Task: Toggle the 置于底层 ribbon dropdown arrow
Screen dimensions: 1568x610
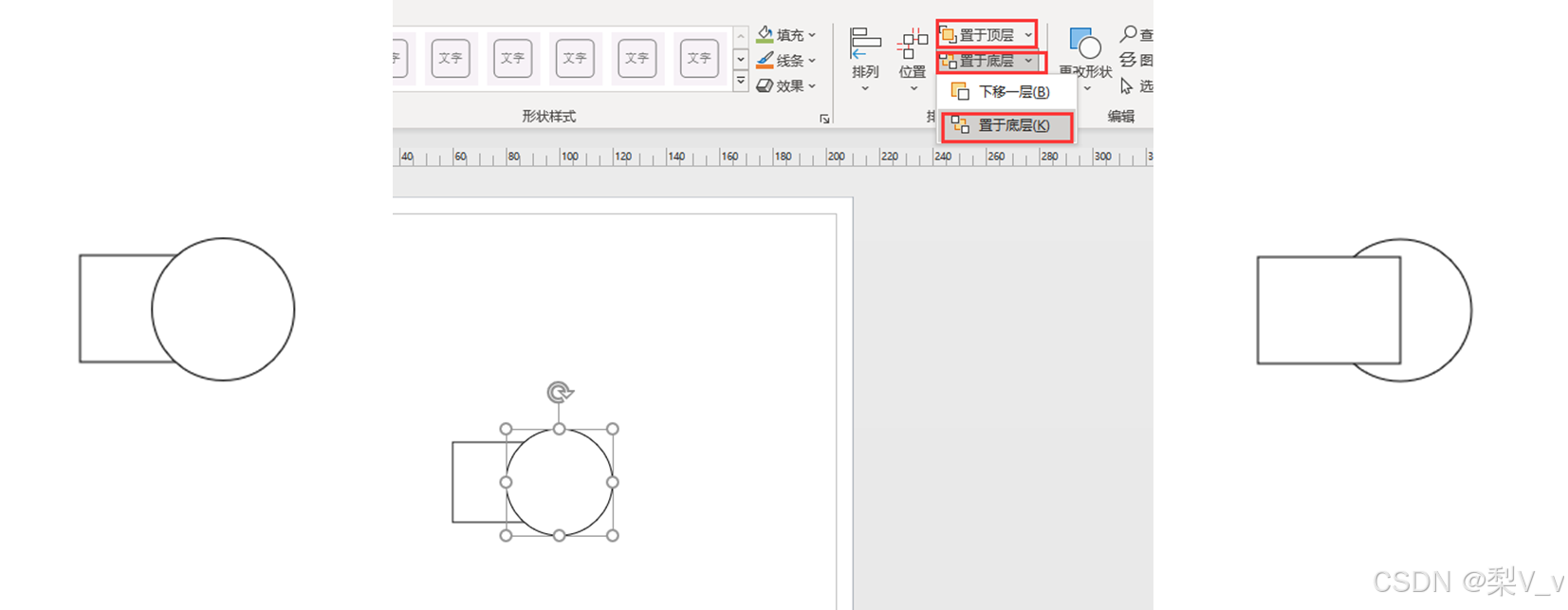Action: coord(1028,61)
